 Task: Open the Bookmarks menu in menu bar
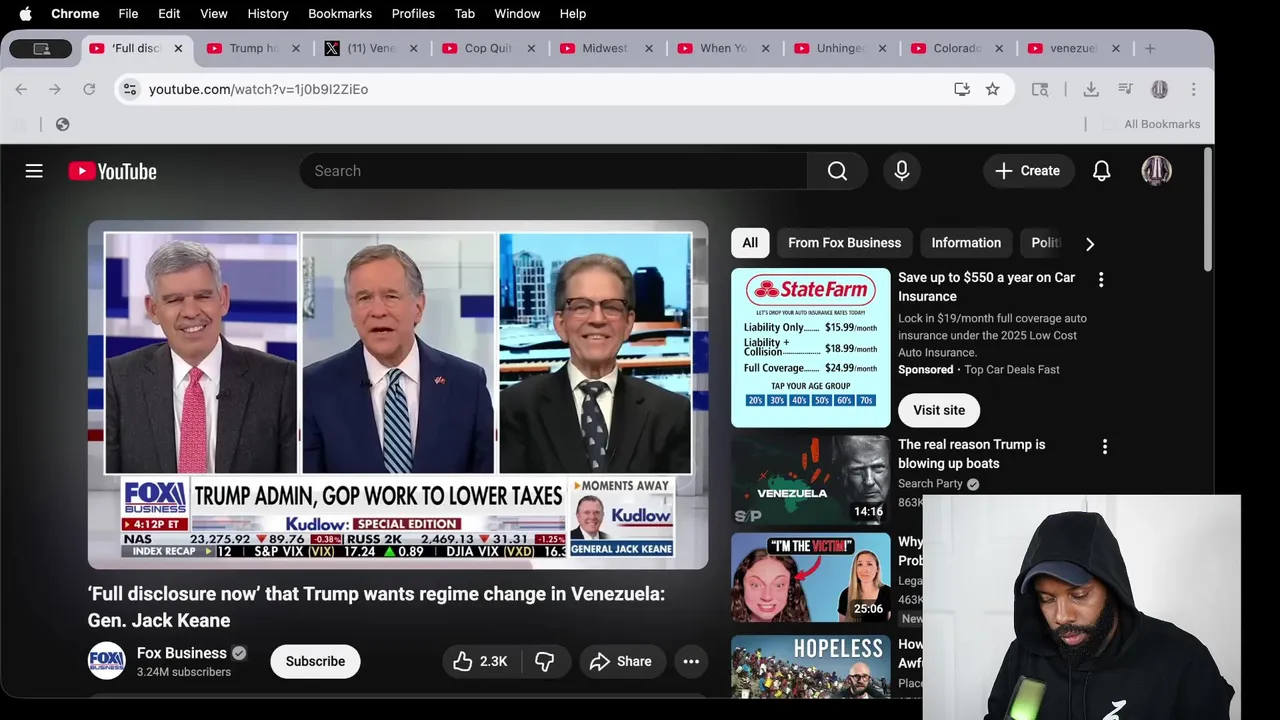coord(340,14)
